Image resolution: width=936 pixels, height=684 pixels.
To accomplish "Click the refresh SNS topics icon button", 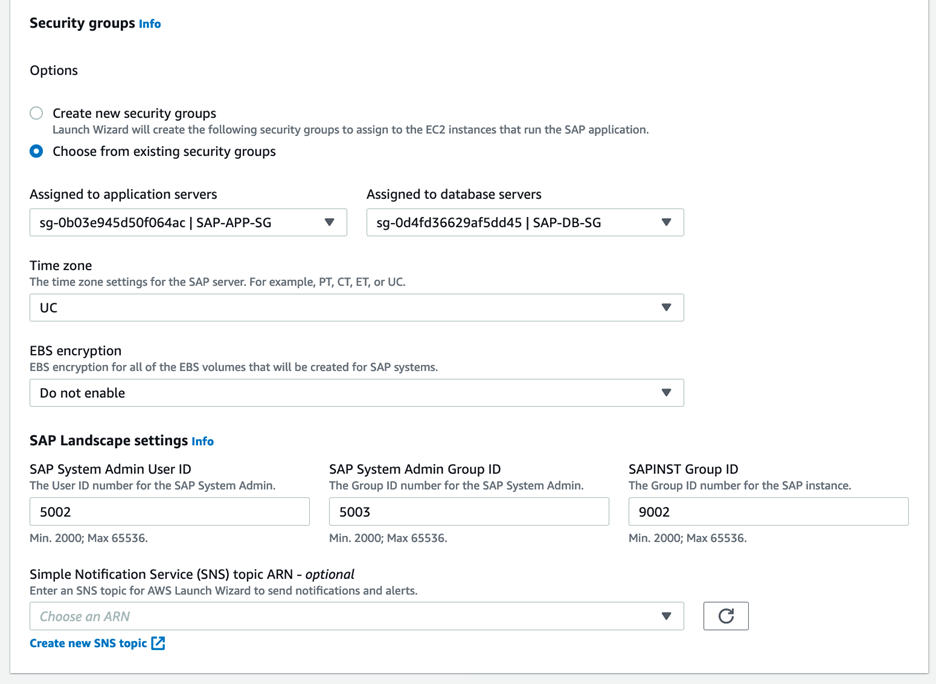I will 725,616.
